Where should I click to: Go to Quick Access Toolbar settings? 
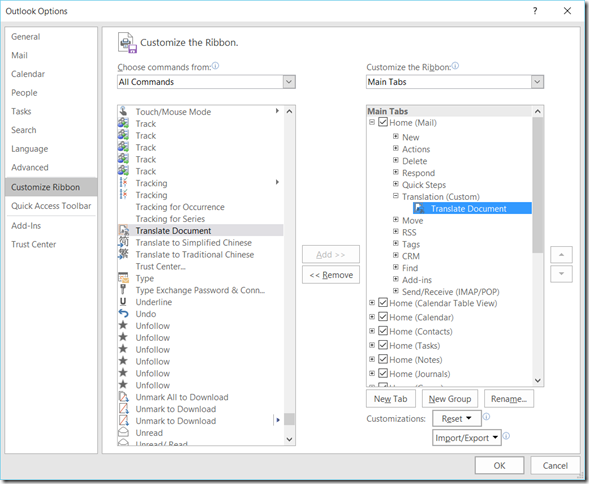51,206
